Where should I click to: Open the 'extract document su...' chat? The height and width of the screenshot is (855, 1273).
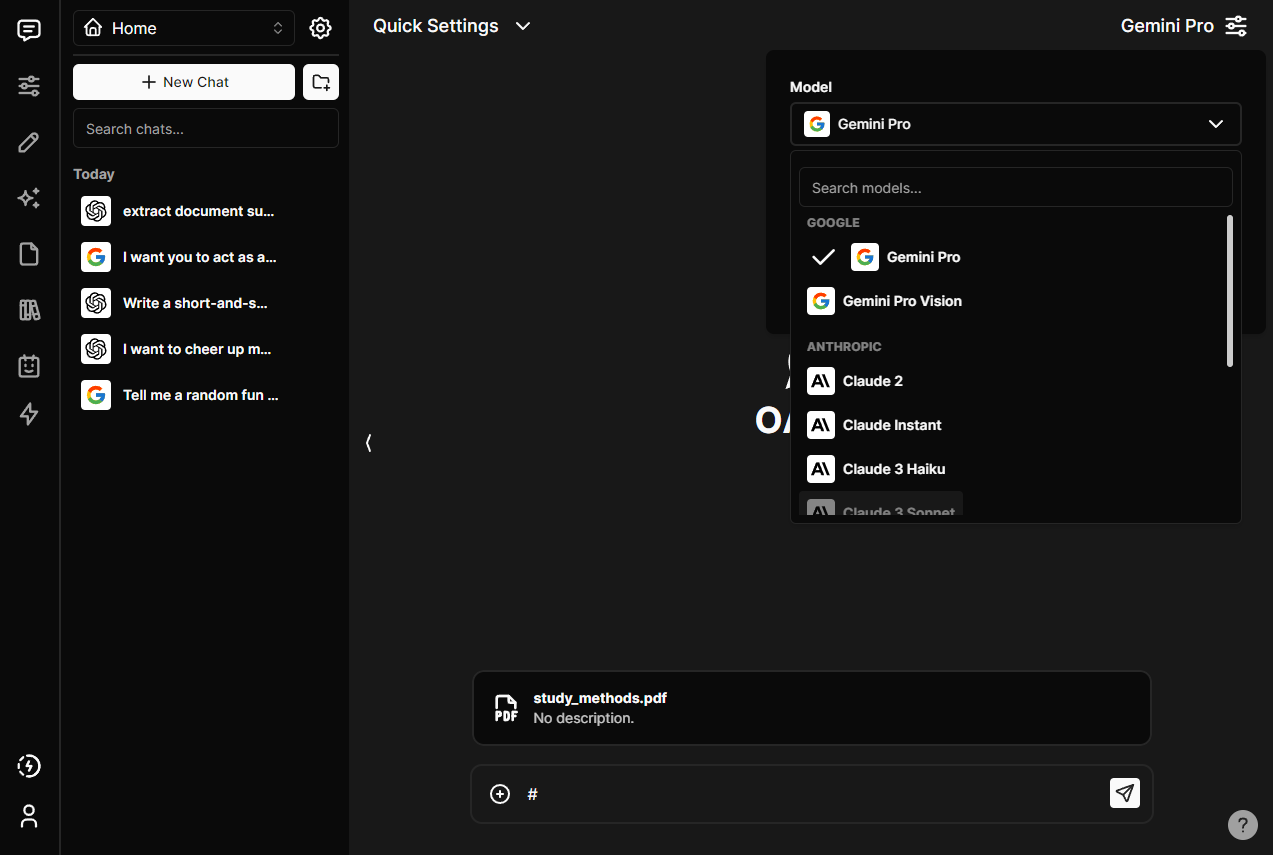point(205,211)
